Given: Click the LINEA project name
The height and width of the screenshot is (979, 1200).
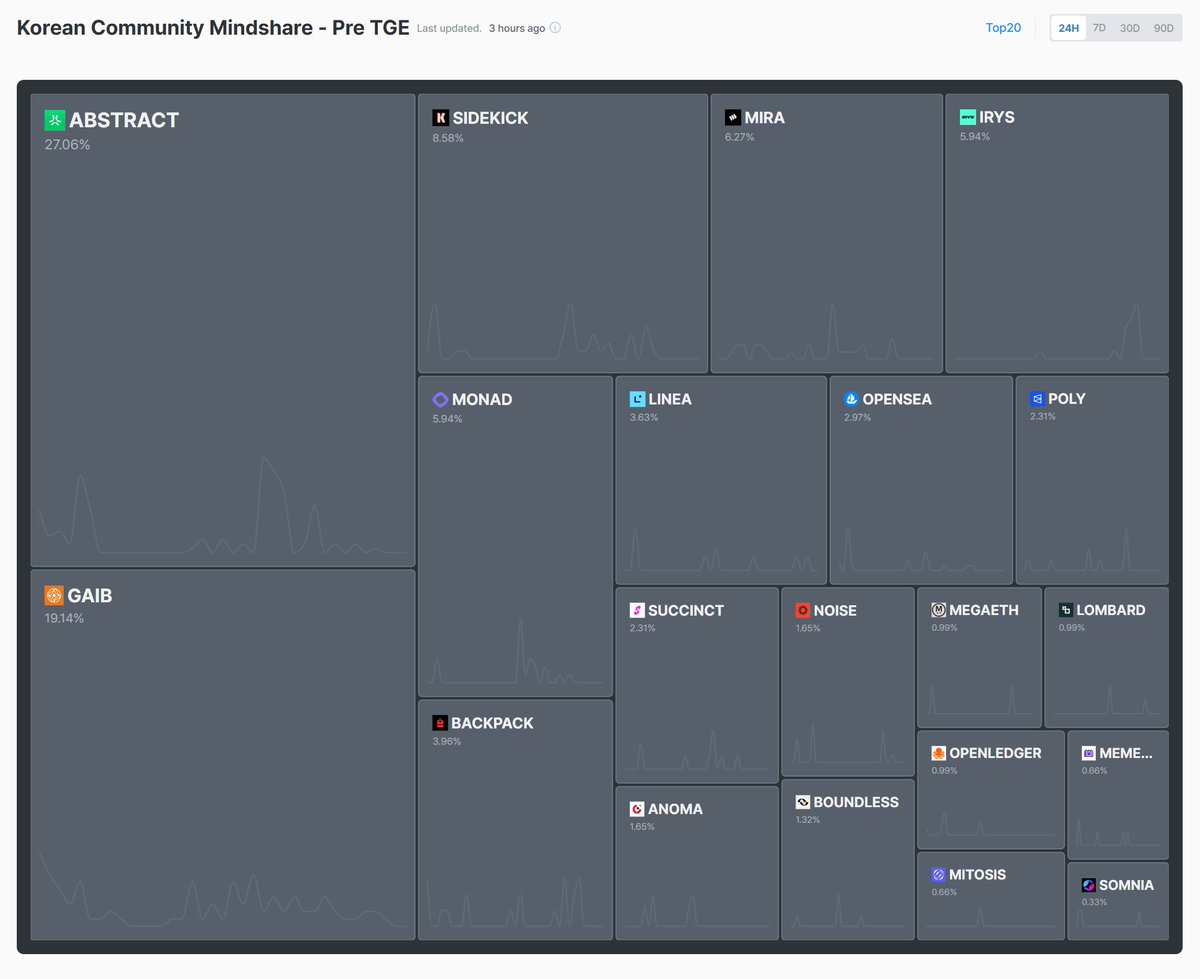Looking at the screenshot, I should [670, 399].
